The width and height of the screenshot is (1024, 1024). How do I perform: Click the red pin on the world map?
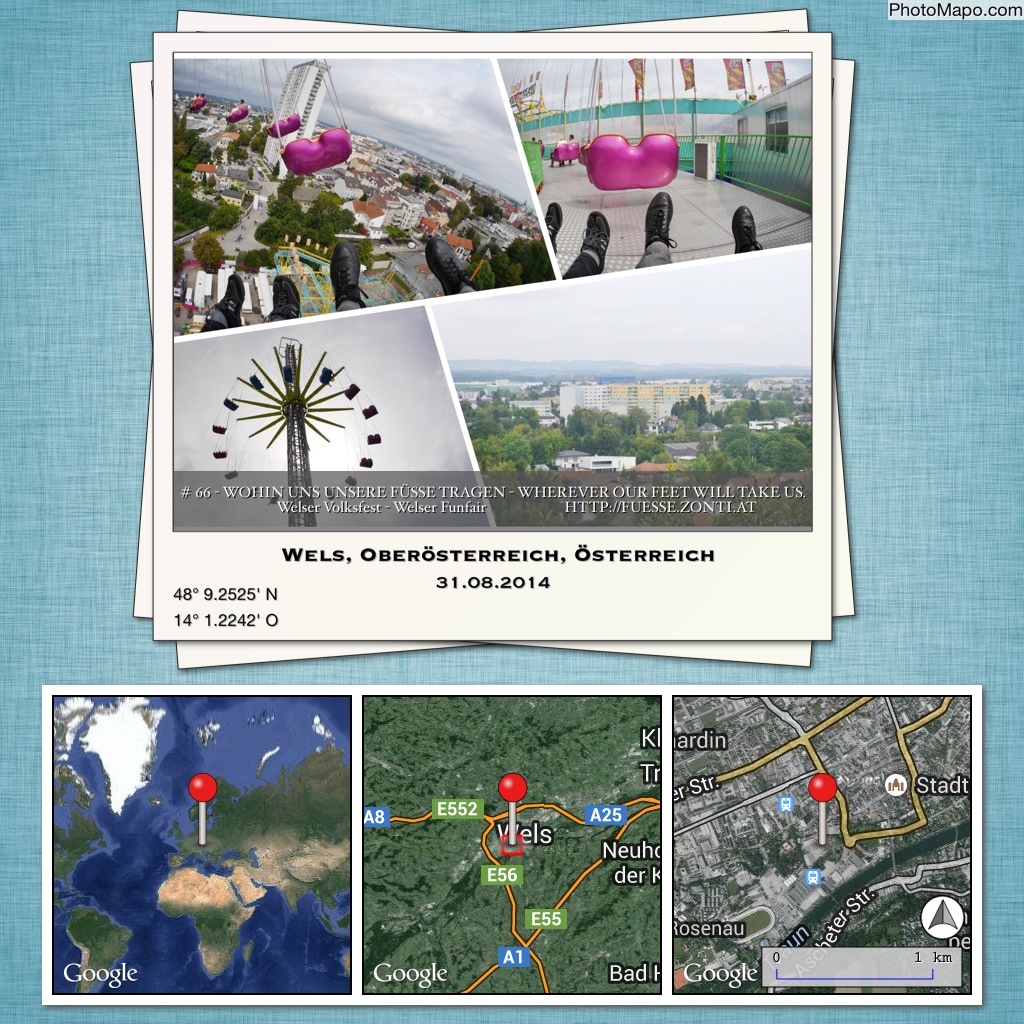[x=203, y=787]
